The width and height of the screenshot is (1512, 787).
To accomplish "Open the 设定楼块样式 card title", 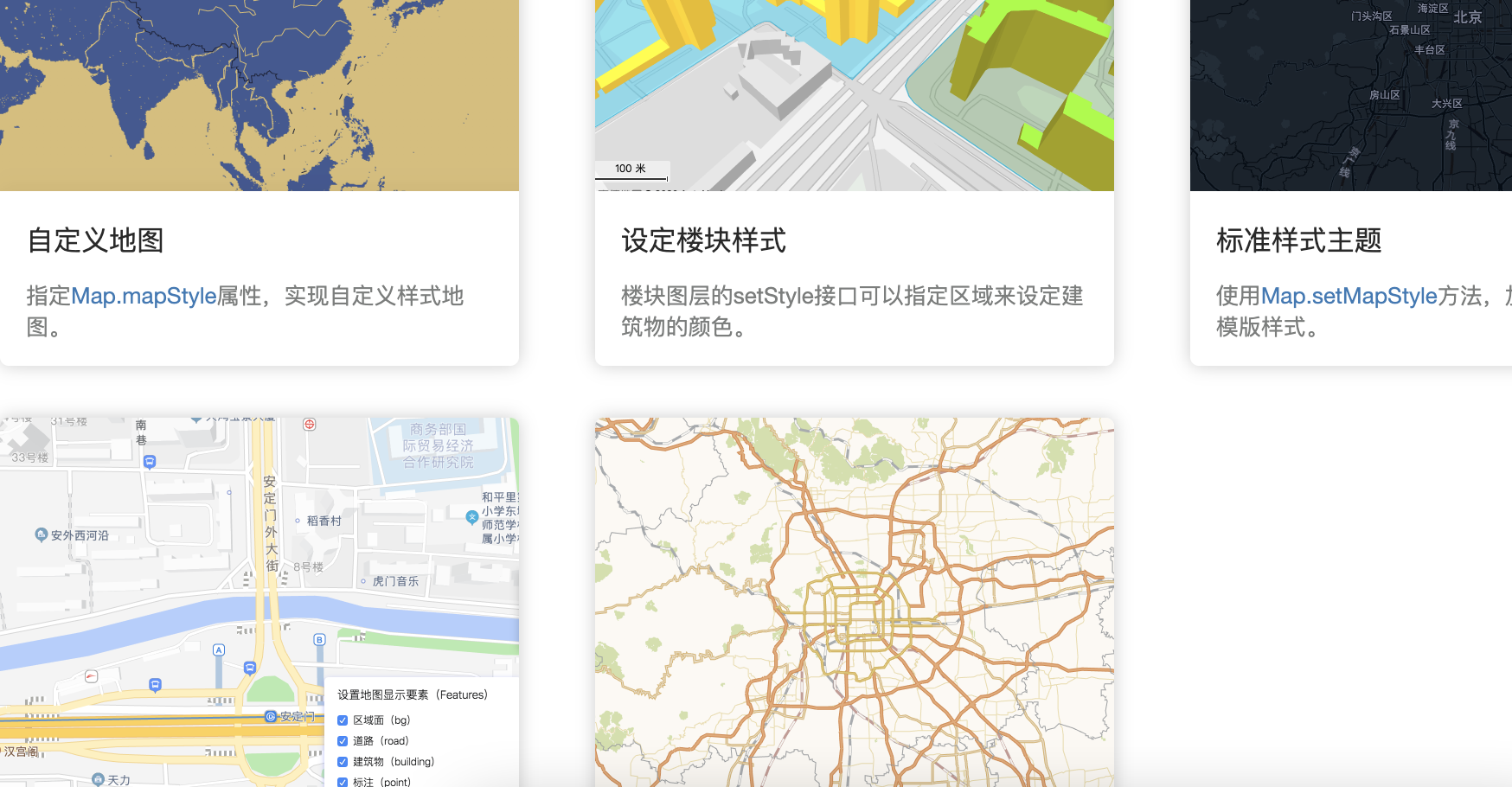I will click(703, 240).
